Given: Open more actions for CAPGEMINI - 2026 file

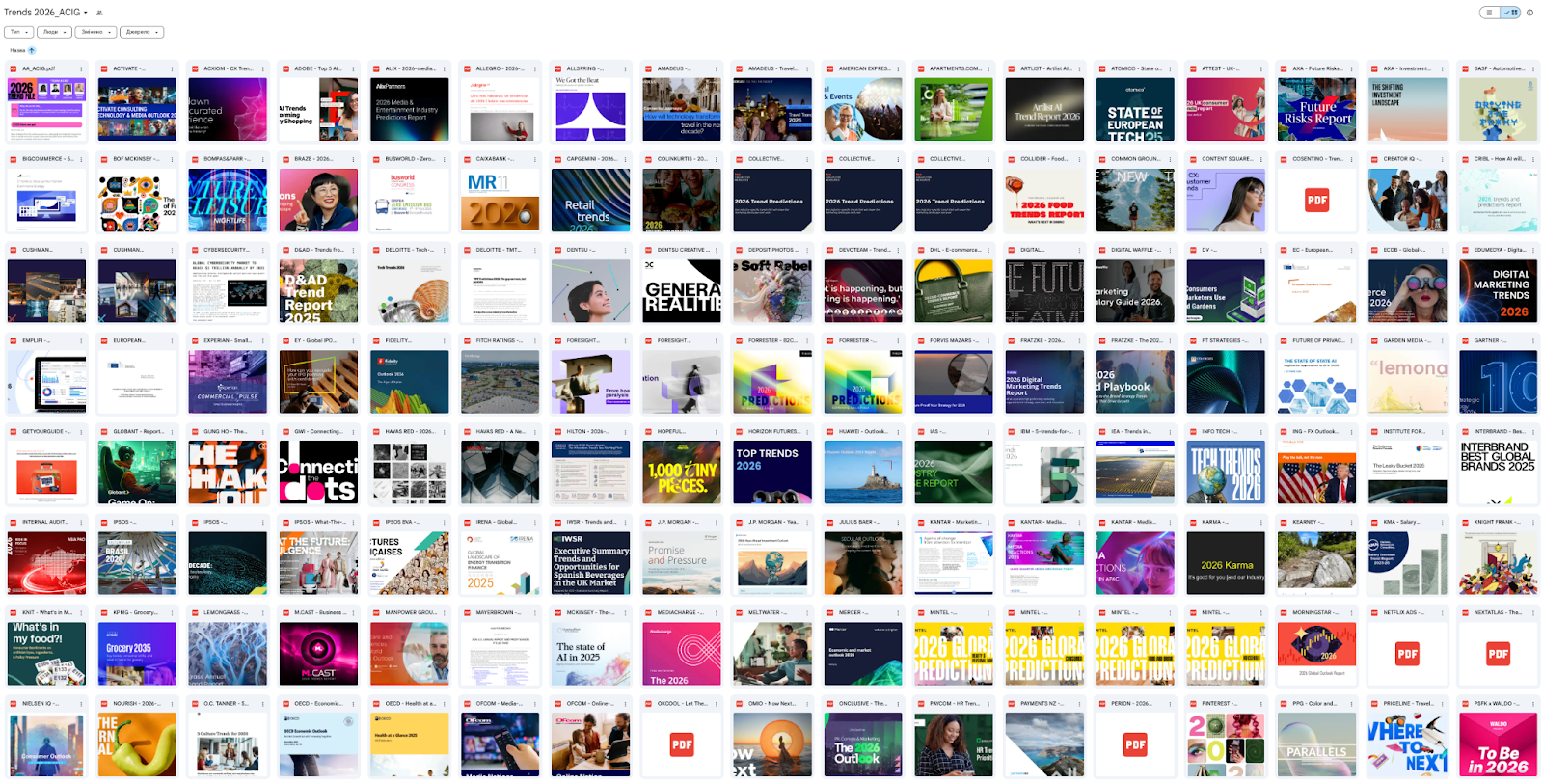Looking at the screenshot, I should pyautogui.click(x=626, y=159).
